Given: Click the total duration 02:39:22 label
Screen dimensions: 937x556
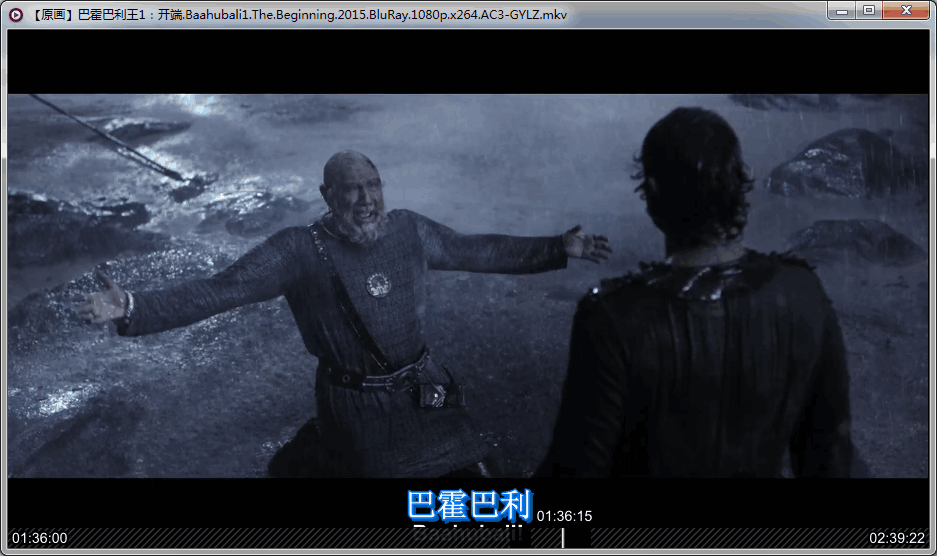Looking at the screenshot, I should click(896, 538).
